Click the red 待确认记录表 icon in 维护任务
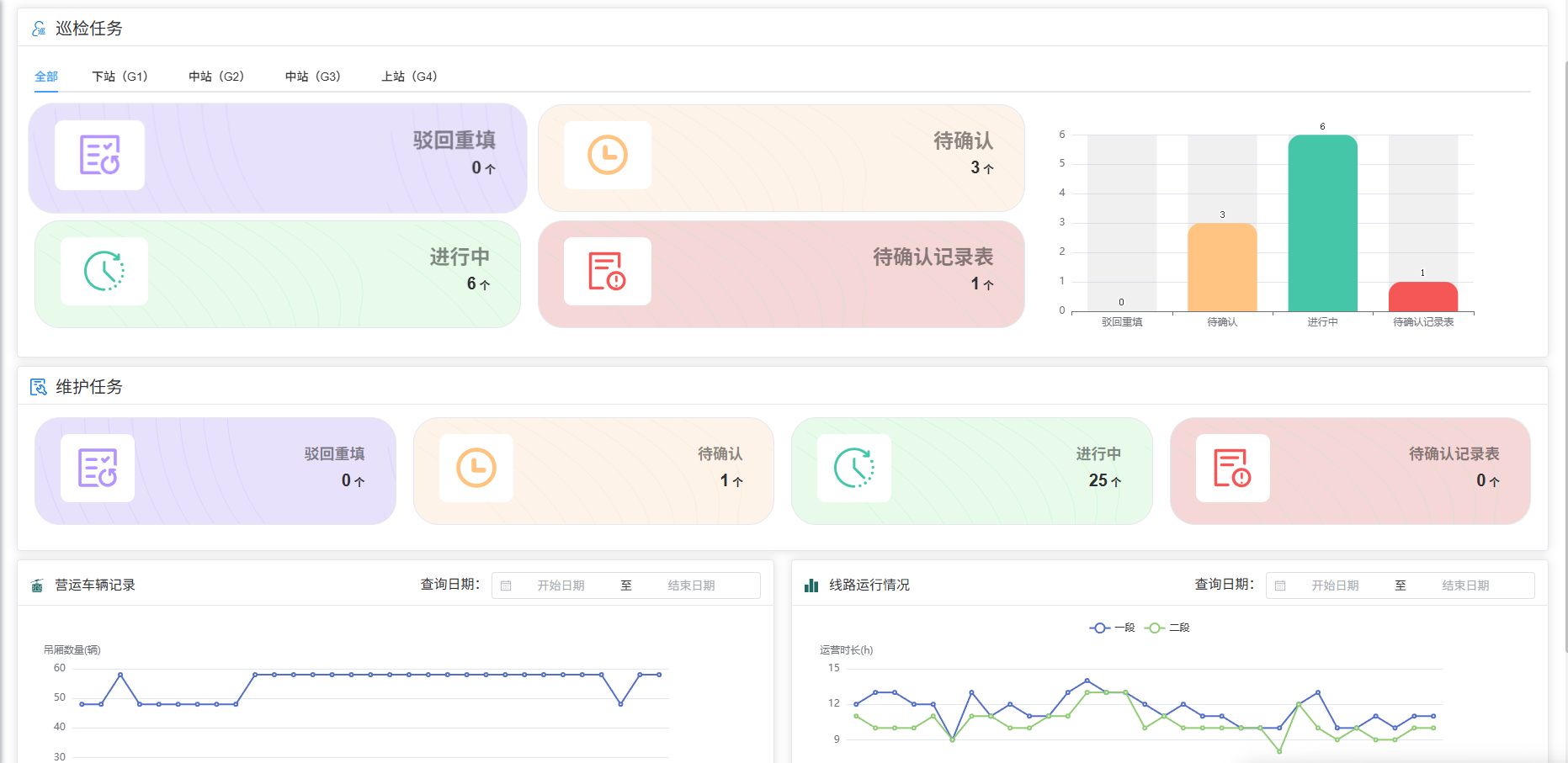This screenshot has width=1568, height=763. pyautogui.click(x=1232, y=468)
